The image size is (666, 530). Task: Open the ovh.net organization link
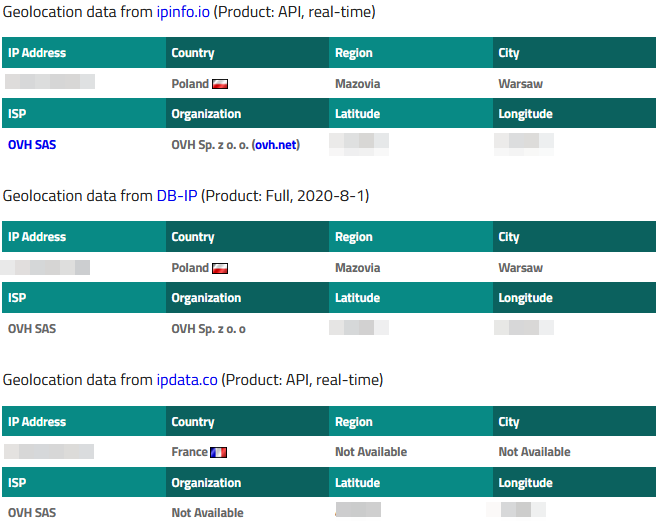[276, 145]
